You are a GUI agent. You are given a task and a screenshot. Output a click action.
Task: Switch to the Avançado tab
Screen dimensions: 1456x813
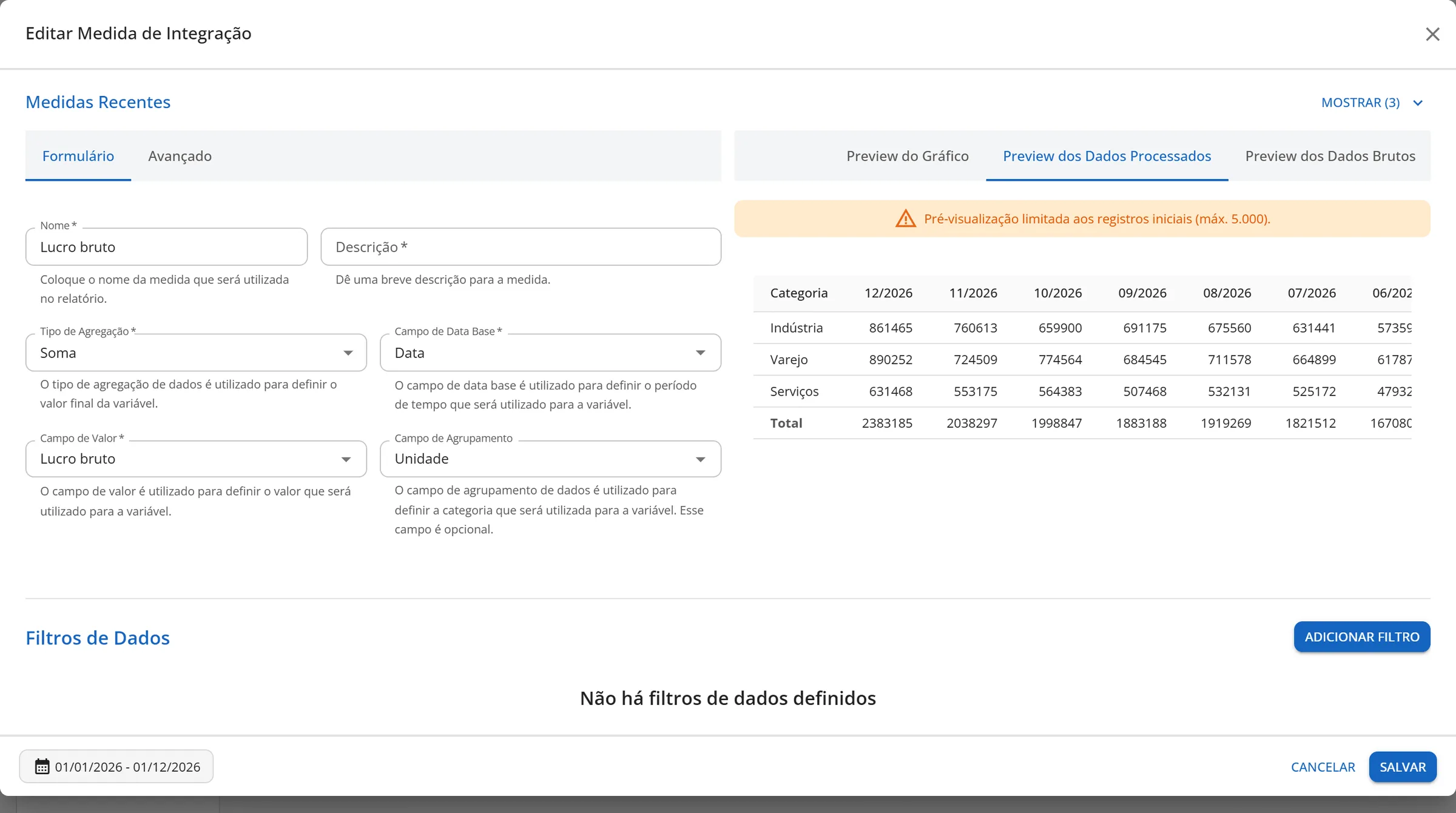pyautogui.click(x=180, y=156)
